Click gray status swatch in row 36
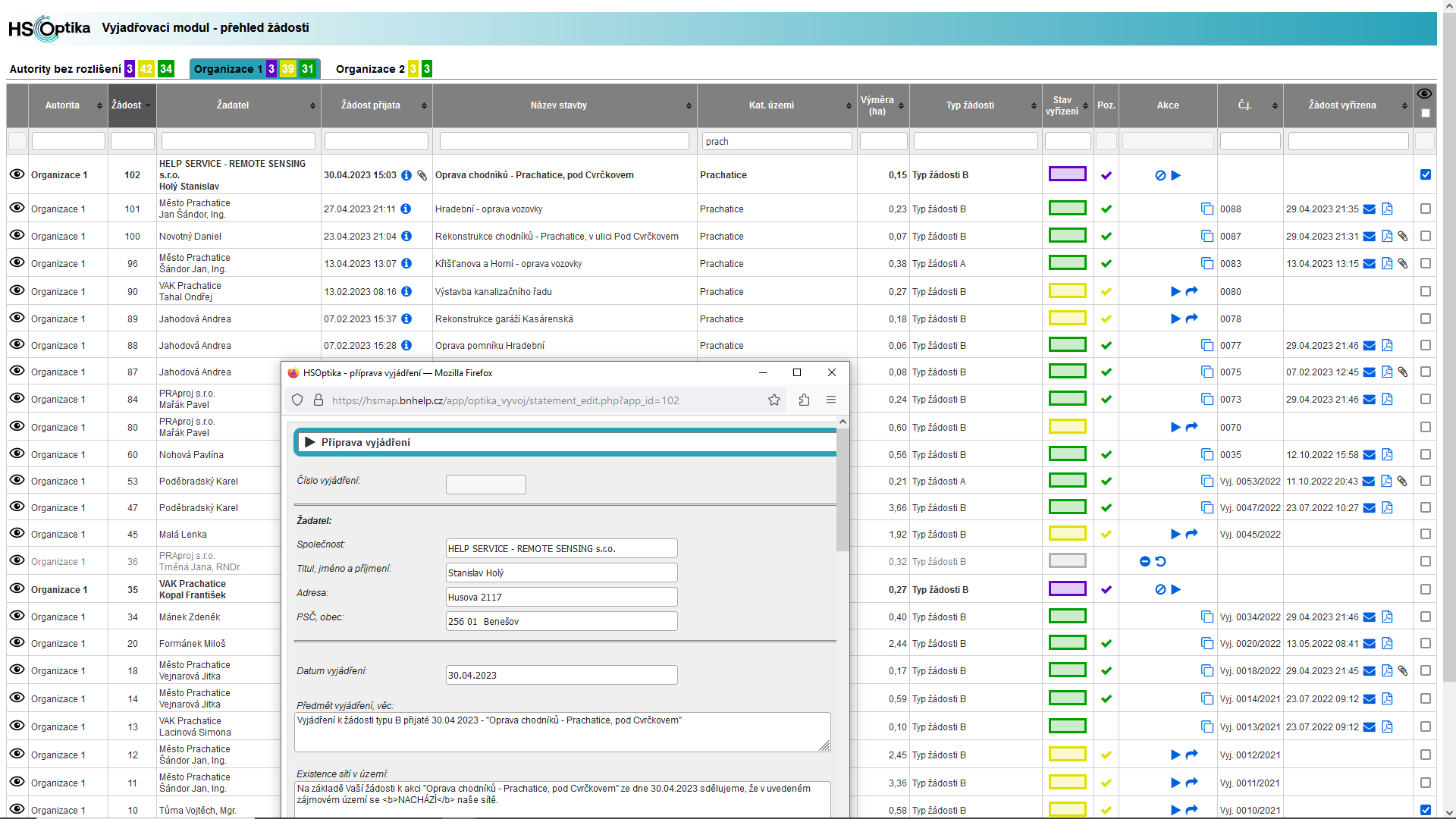Viewport: 1456px width, 819px height. tap(1067, 561)
